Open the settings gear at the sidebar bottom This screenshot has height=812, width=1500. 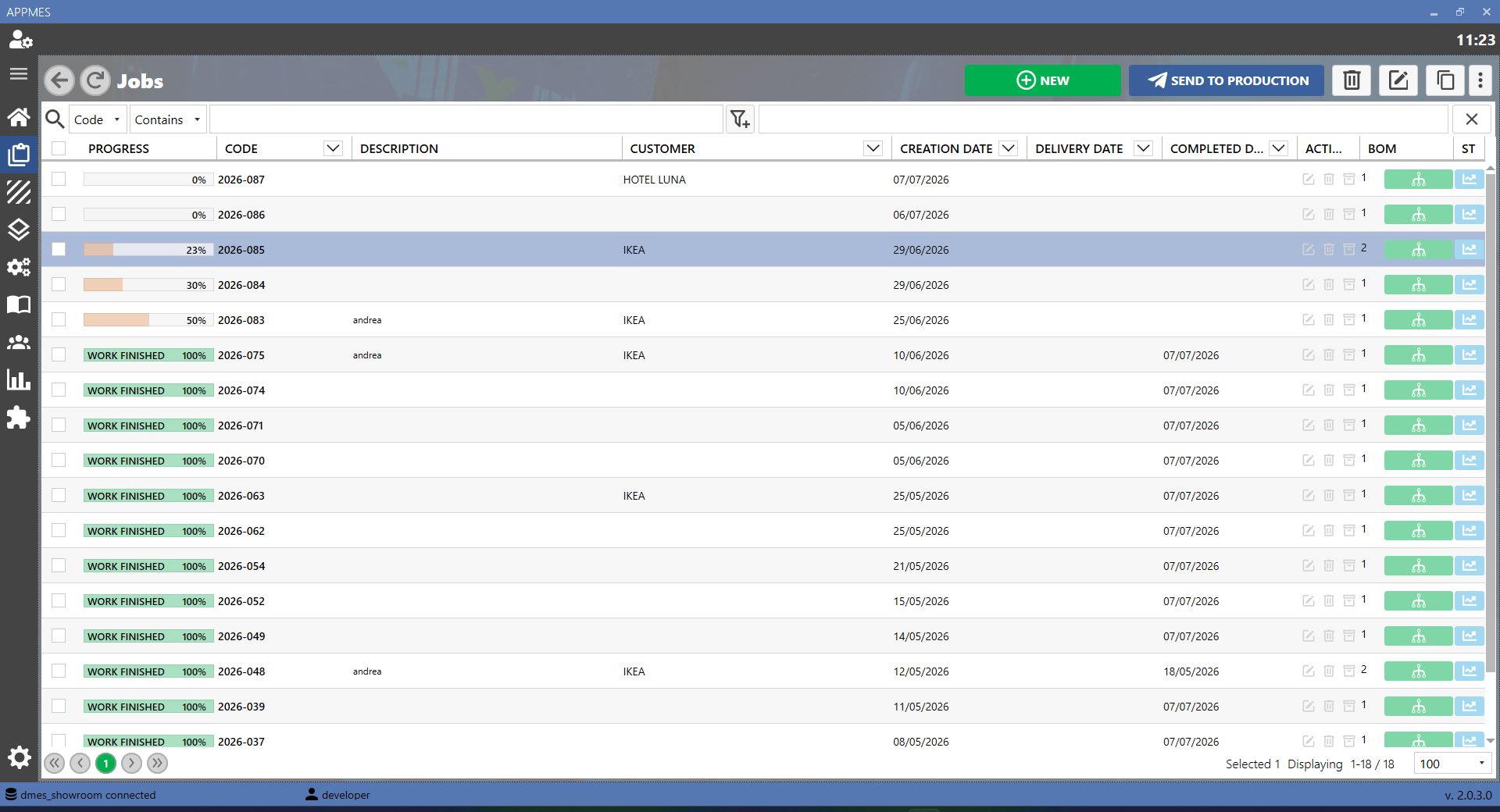click(x=19, y=757)
